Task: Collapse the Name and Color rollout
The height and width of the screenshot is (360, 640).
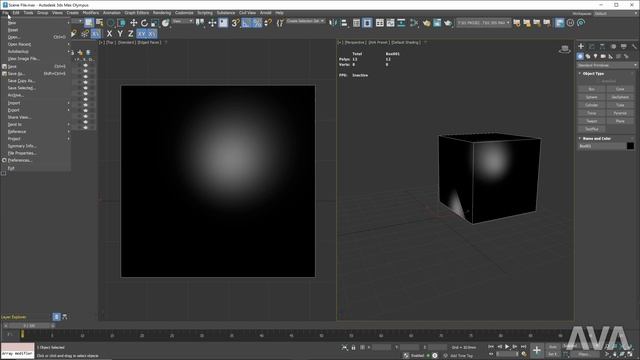Action: (596, 139)
